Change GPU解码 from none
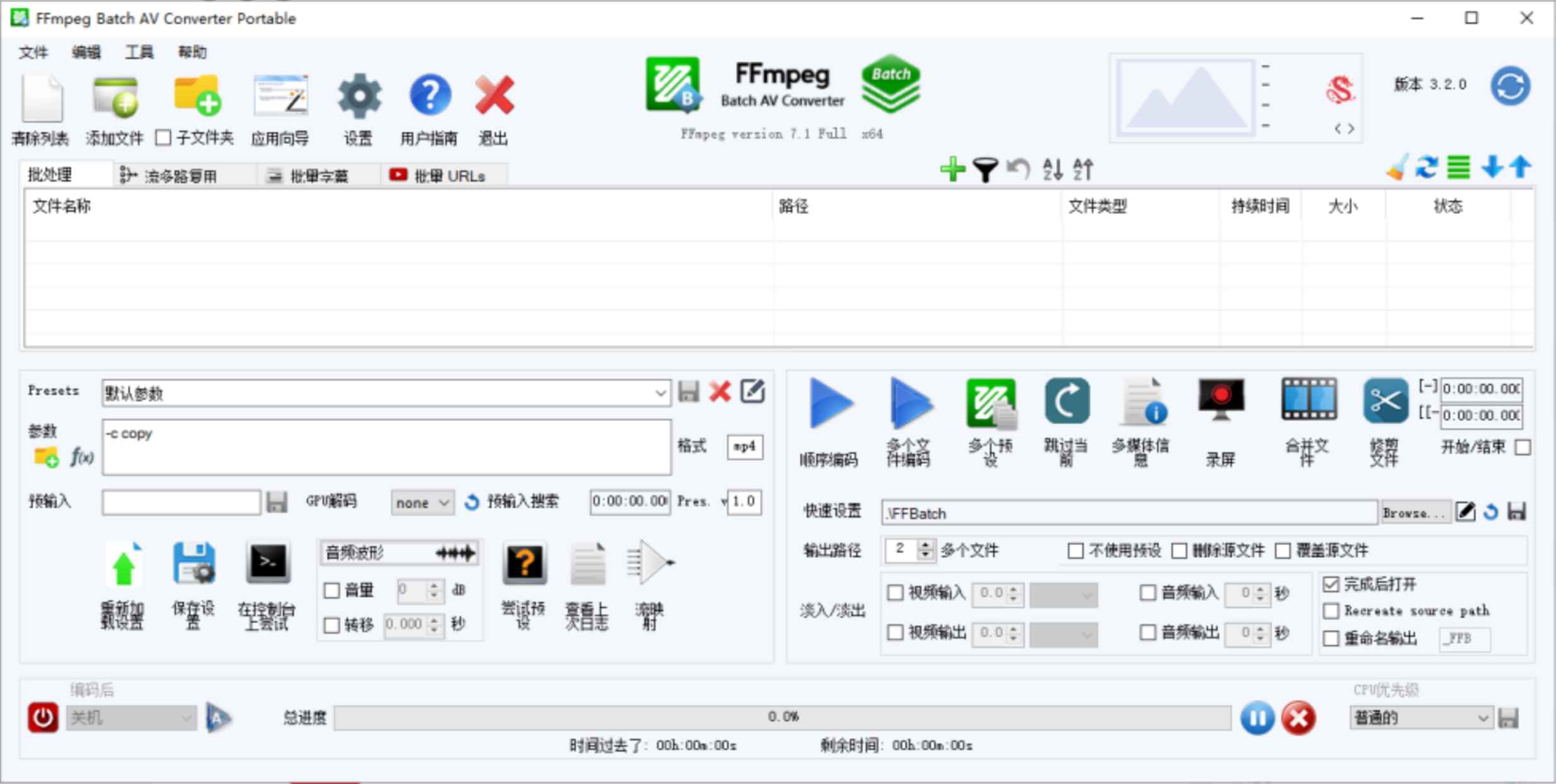Viewport: 1556px width, 784px height. (x=422, y=502)
